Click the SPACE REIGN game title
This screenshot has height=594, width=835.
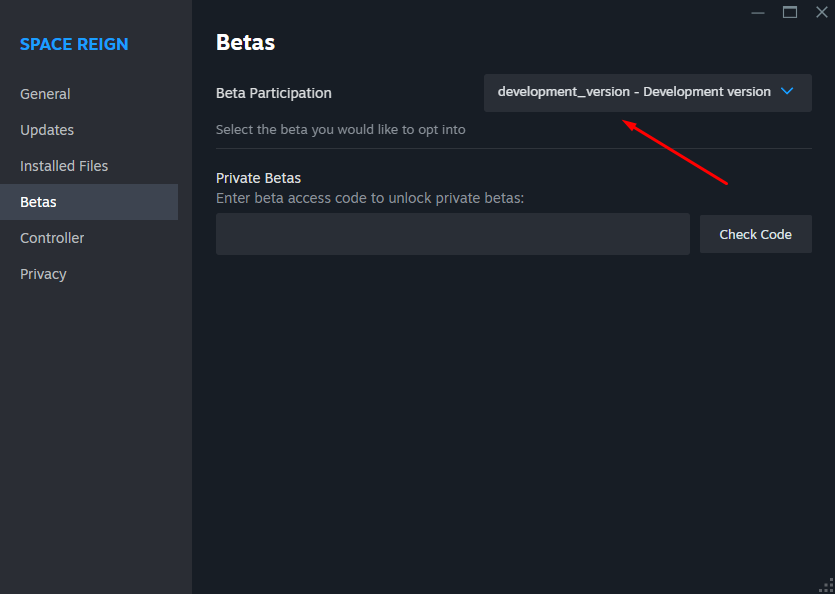click(x=74, y=44)
